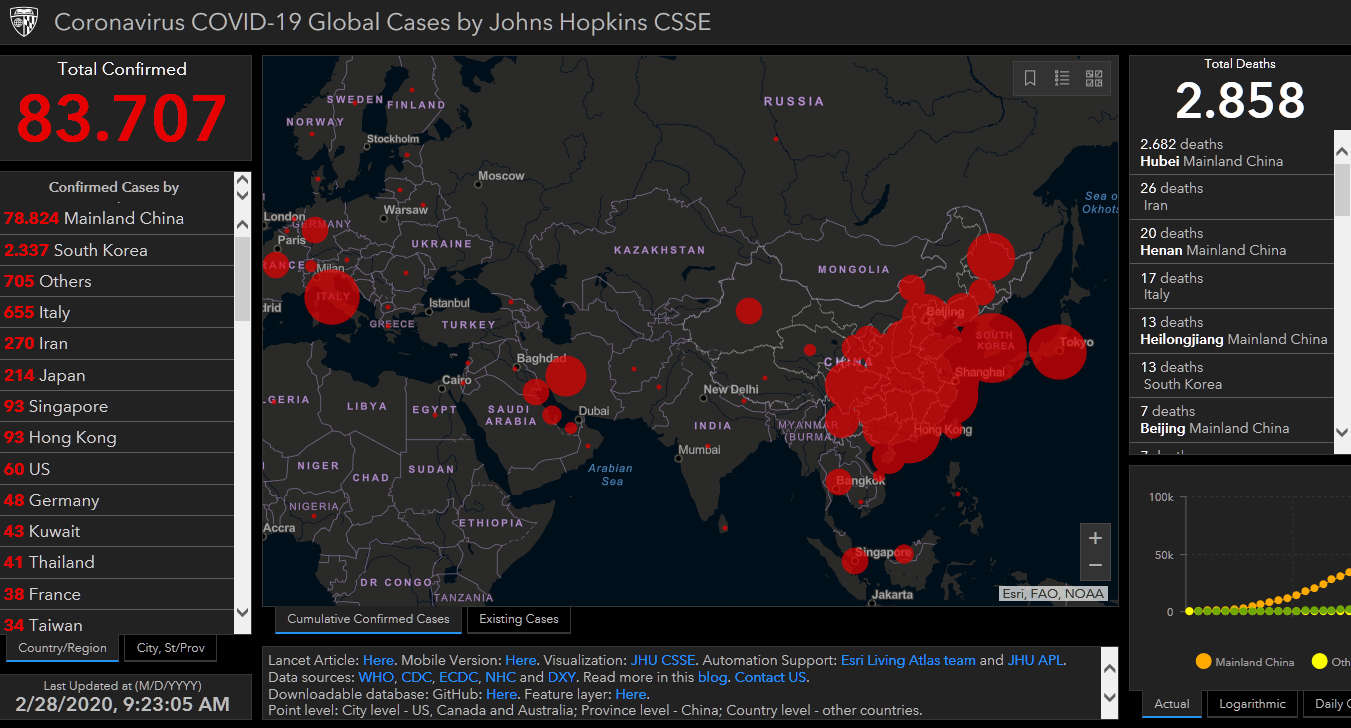This screenshot has height=728, width=1351.
Task: Select 41 Thailand row
Action: 117,562
